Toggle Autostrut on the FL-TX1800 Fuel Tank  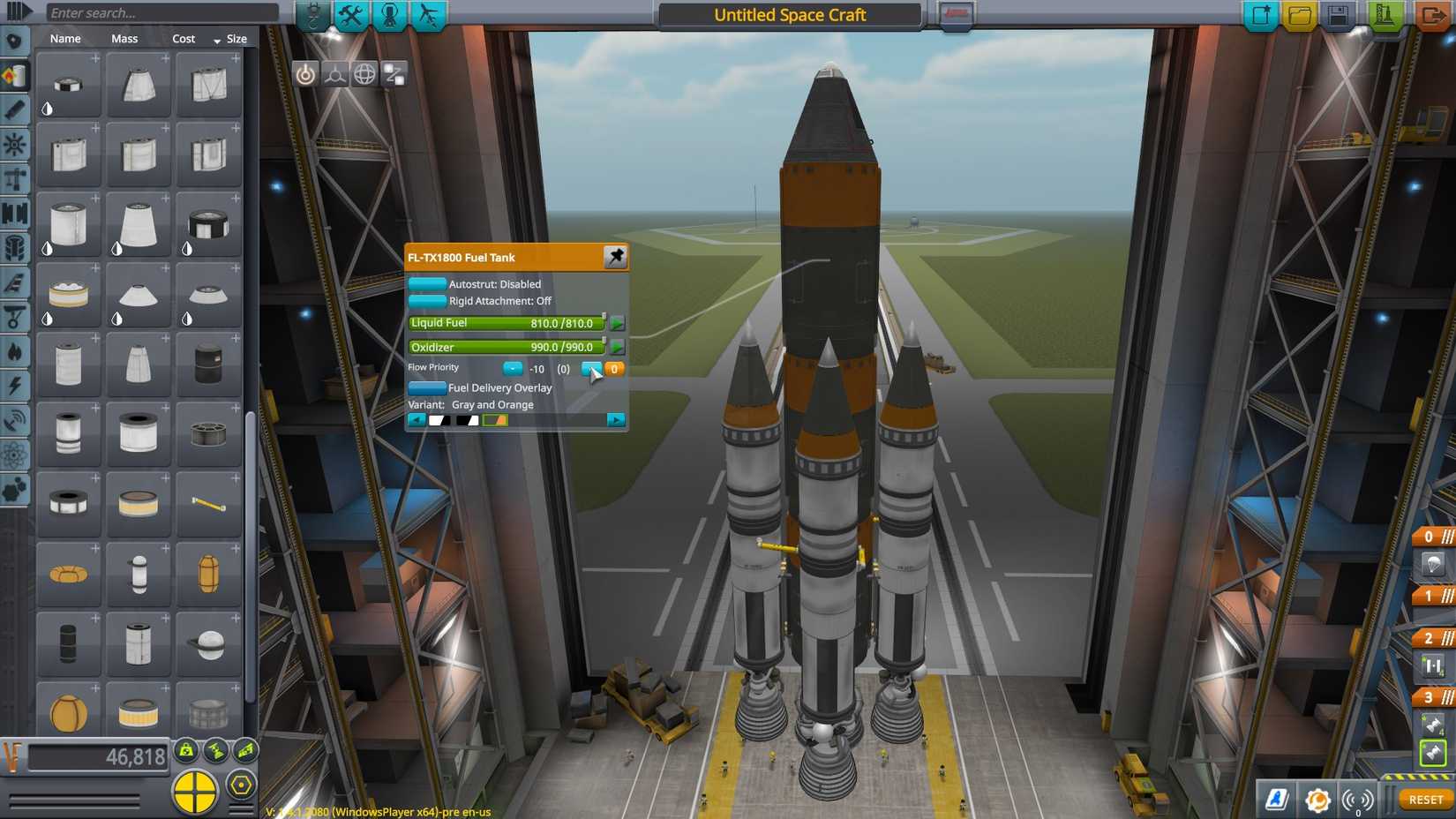(x=427, y=284)
